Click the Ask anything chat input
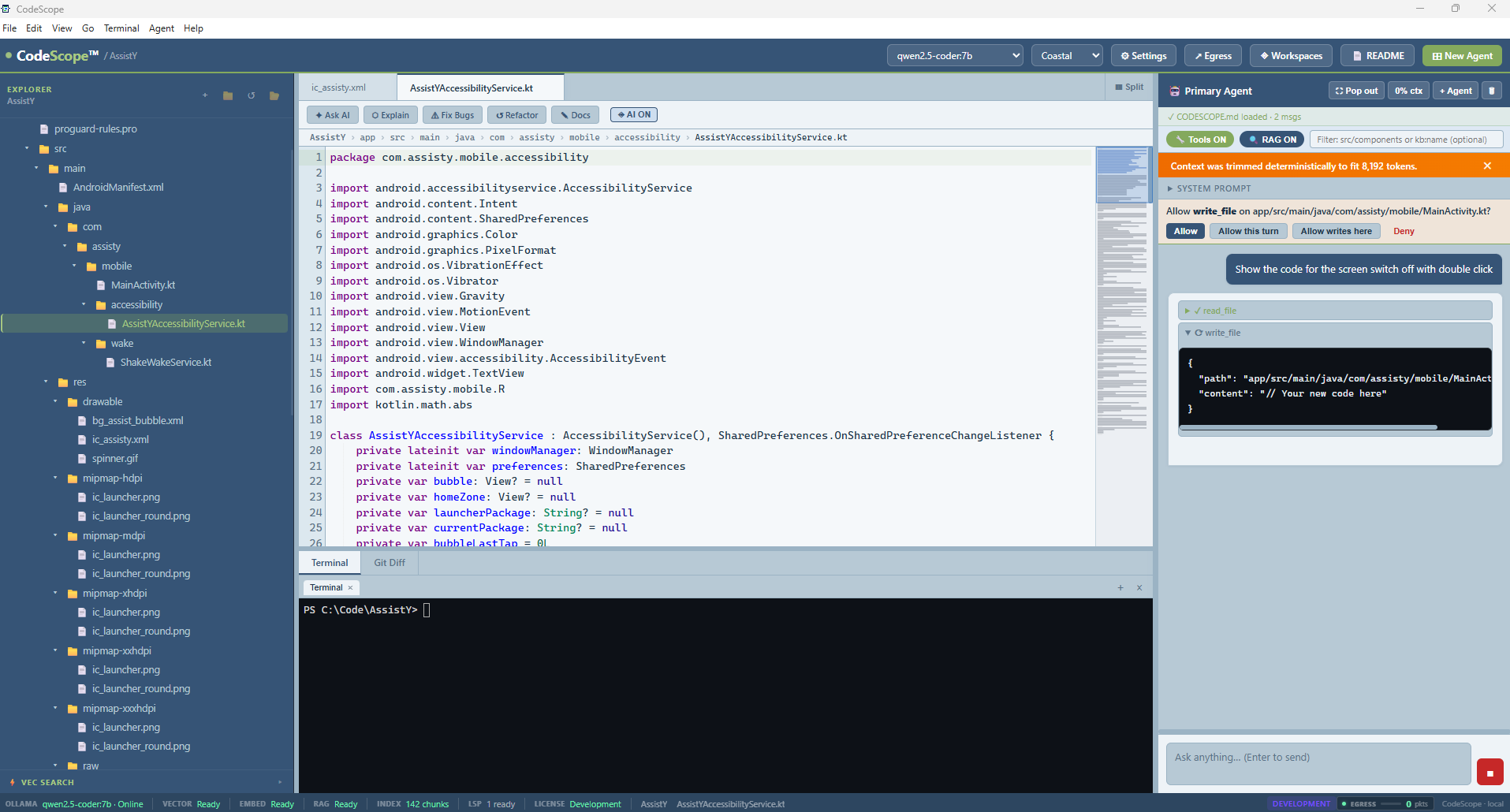The image size is (1510, 812). coord(1318,763)
